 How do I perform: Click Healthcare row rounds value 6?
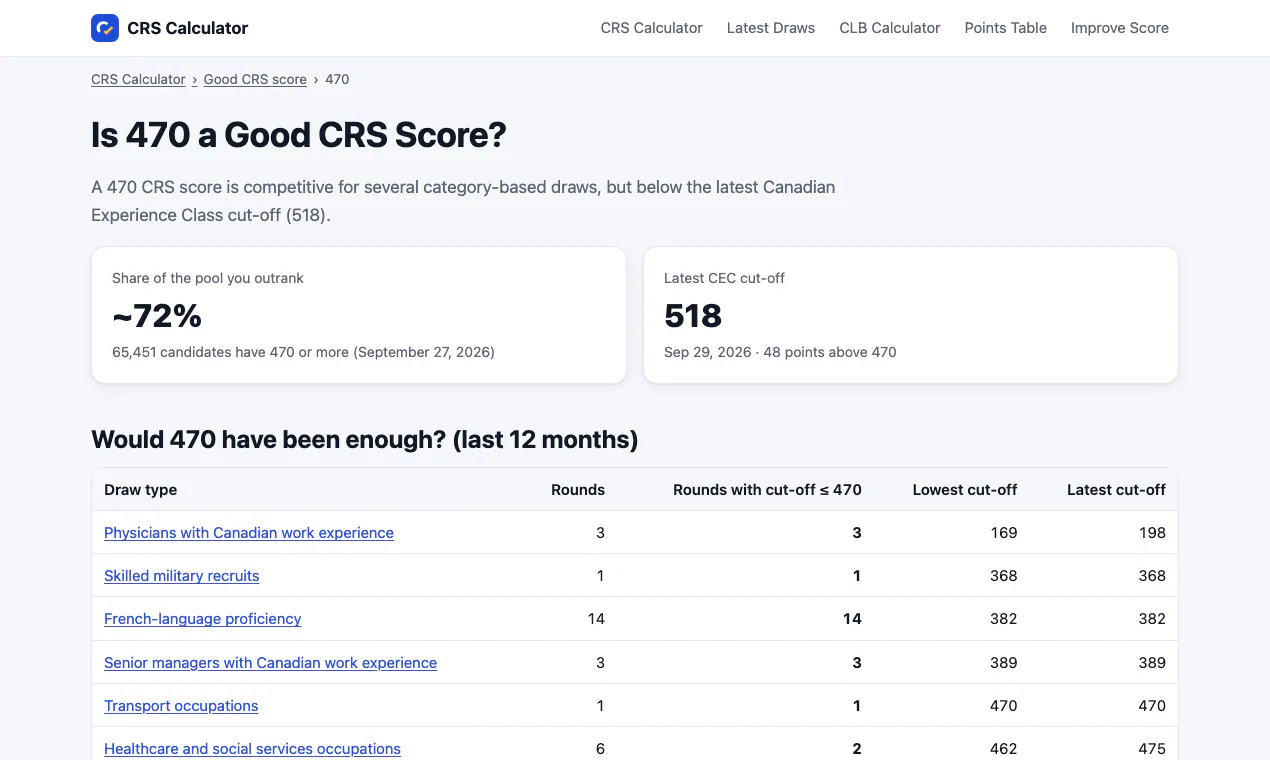(x=600, y=749)
